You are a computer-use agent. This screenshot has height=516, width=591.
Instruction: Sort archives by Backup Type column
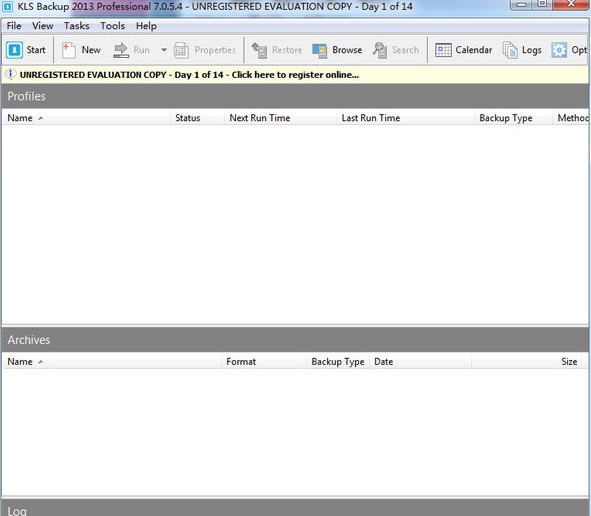pyautogui.click(x=338, y=362)
